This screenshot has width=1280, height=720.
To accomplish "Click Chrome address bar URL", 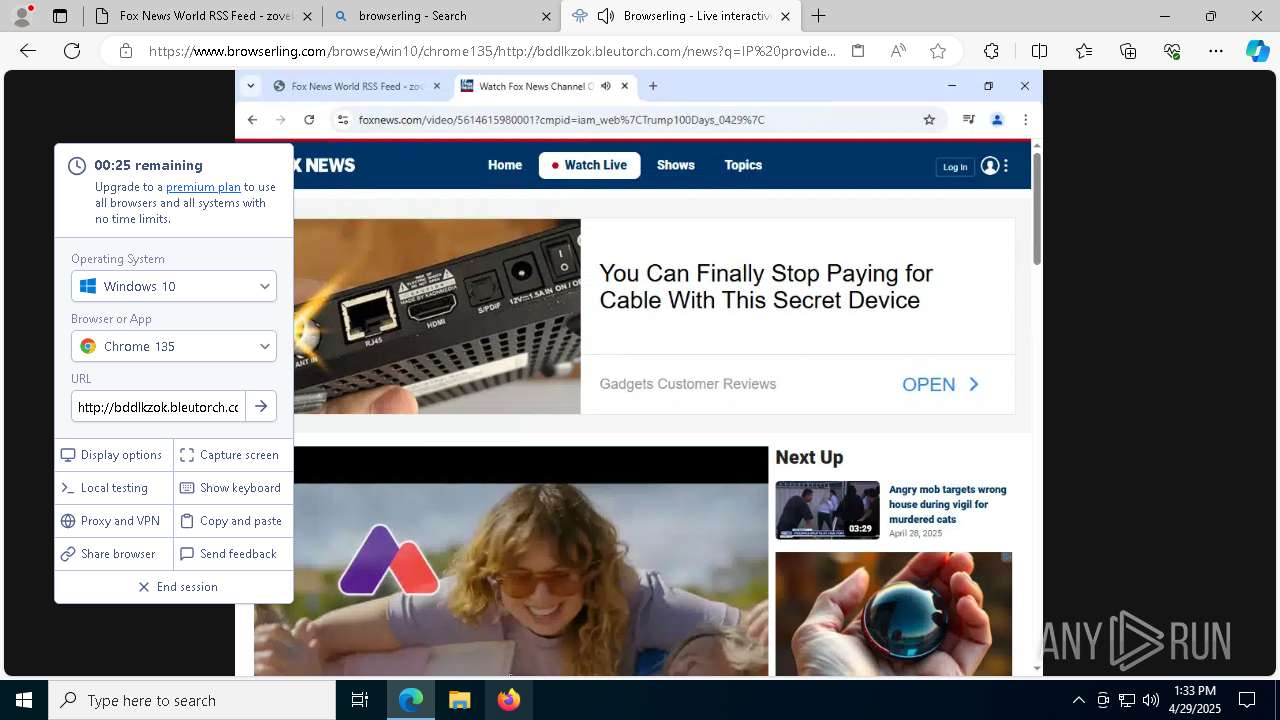I will (561, 120).
